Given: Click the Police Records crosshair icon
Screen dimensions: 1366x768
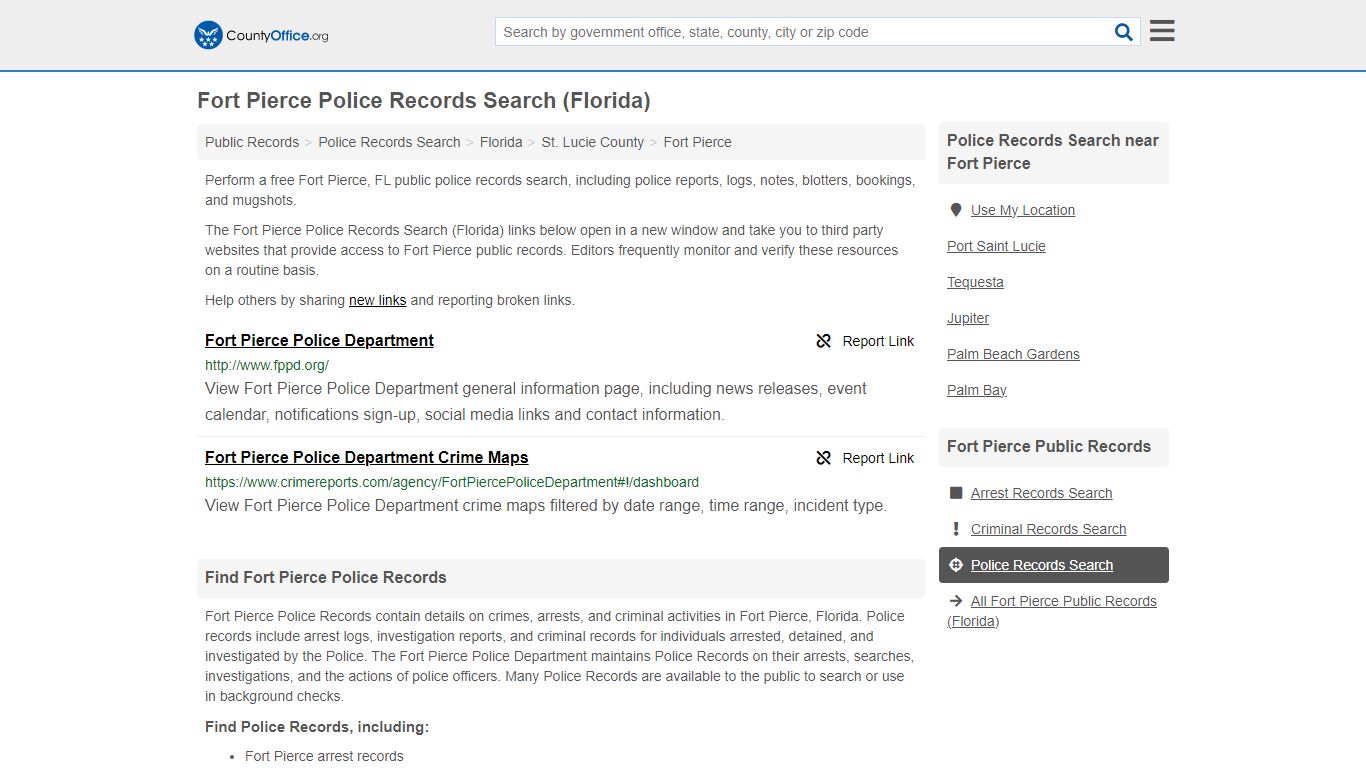Looking at the screenshot, I should [955, 565].
